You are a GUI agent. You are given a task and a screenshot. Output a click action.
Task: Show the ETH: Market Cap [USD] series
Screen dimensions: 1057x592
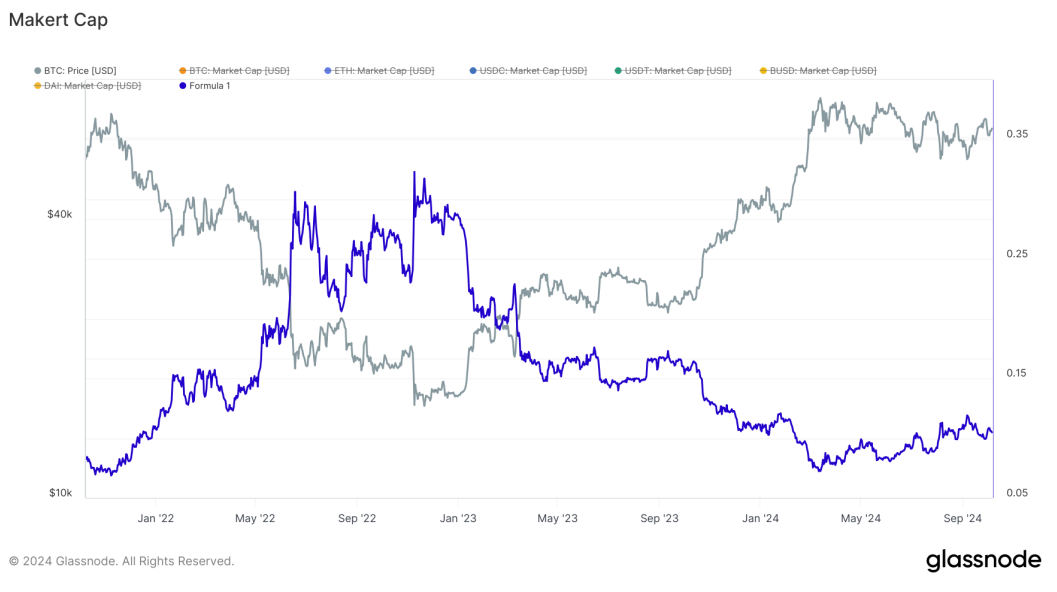[x=384, y=71]
